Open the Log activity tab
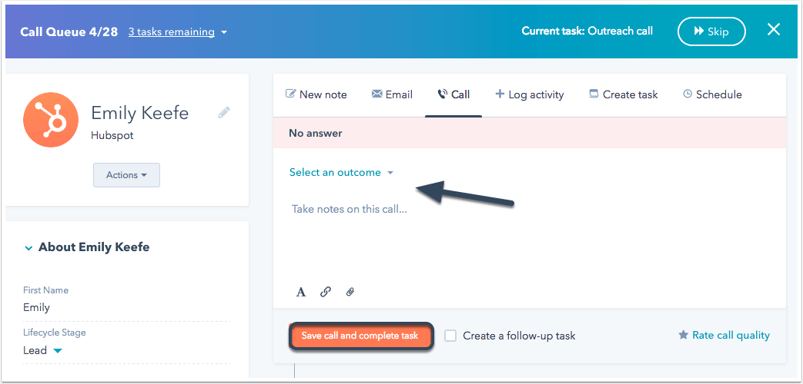Viewport: 803px width, 384px height. coord(530,95)
